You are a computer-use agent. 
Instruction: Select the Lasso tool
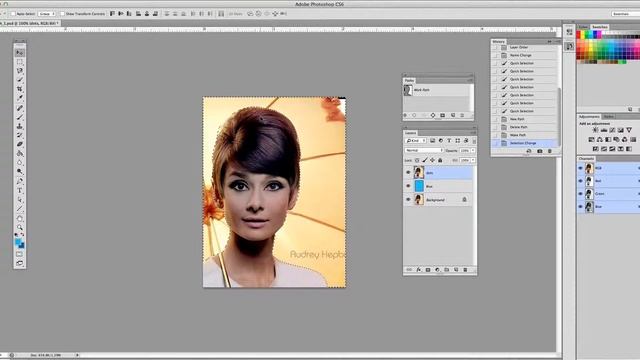click(20, 71)
